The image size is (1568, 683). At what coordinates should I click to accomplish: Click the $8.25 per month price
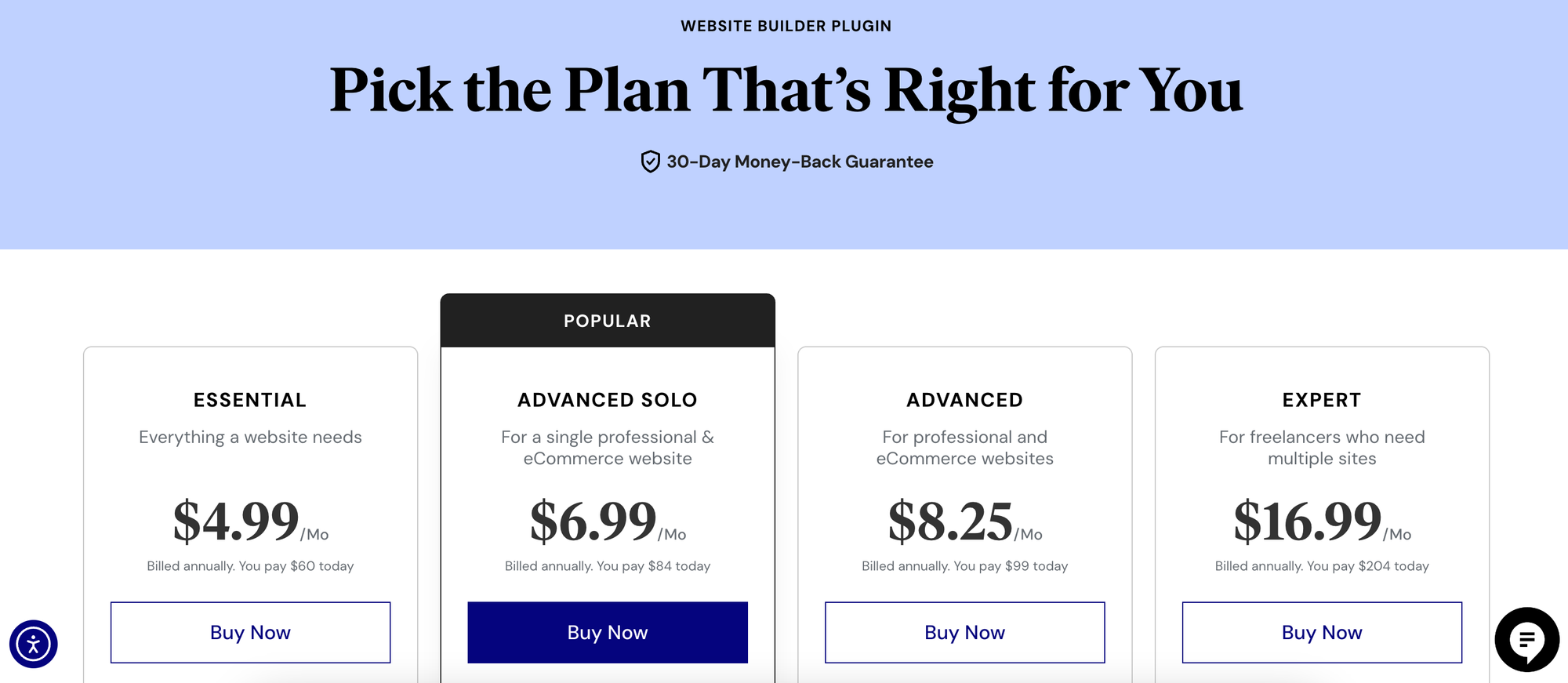tap(950, 521)
